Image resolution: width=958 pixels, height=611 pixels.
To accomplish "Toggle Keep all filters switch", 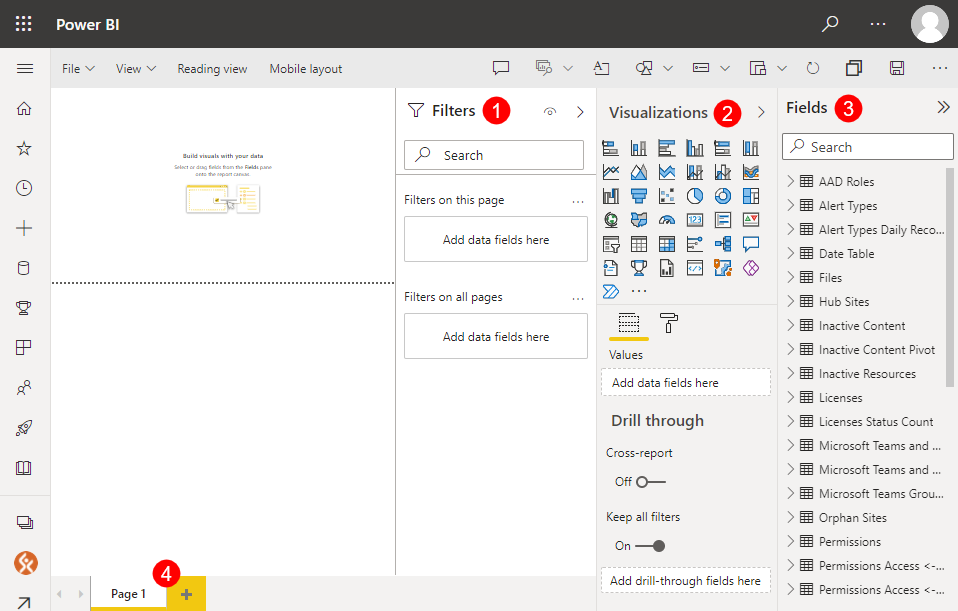I will point(650,546).
